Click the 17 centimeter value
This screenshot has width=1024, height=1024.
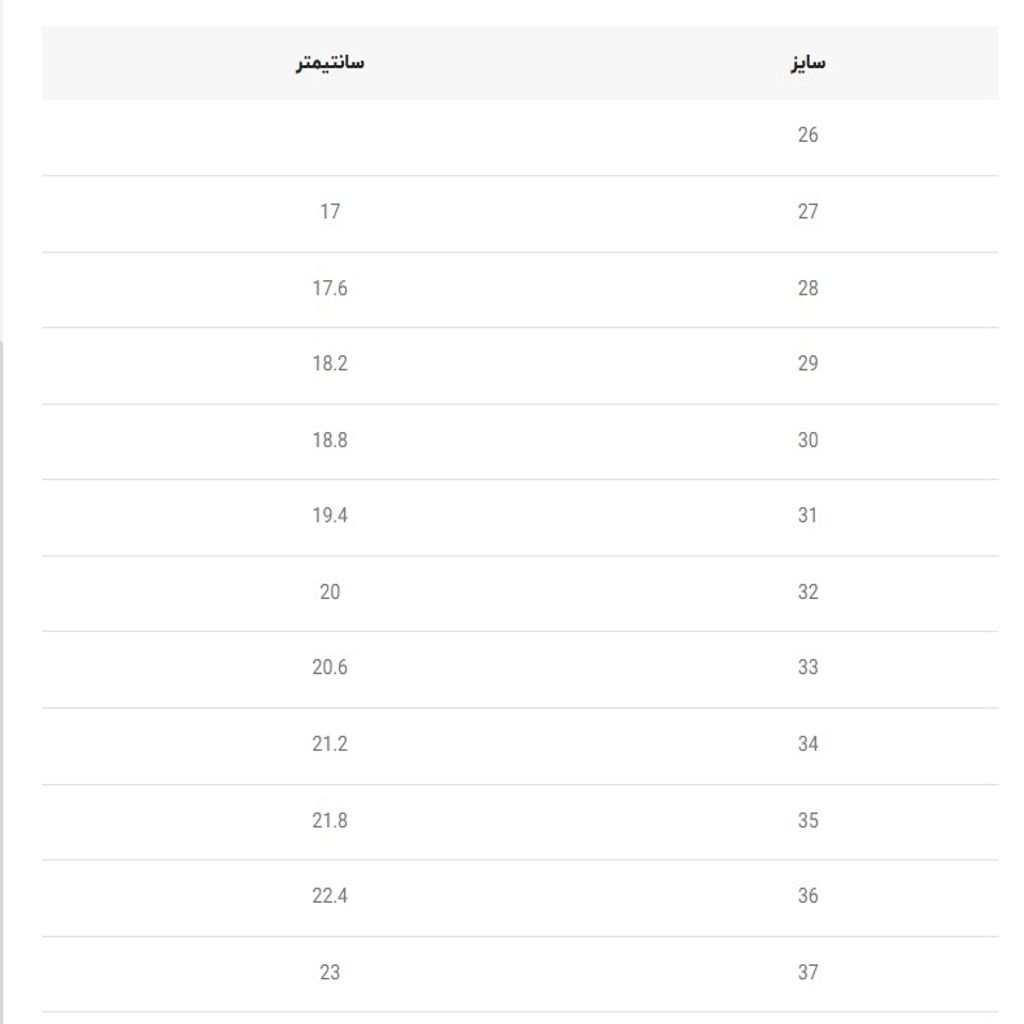(x=330, y=212)
